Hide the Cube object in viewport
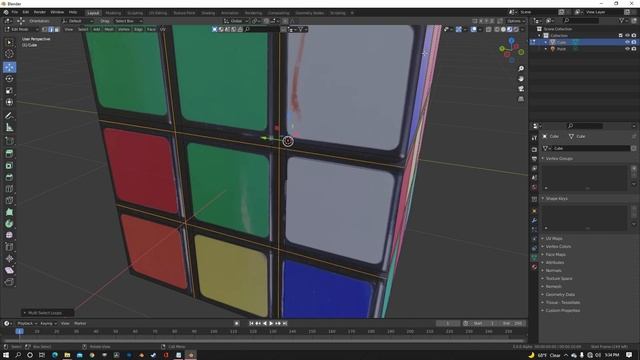640x360 pixels. click(627, 42)
